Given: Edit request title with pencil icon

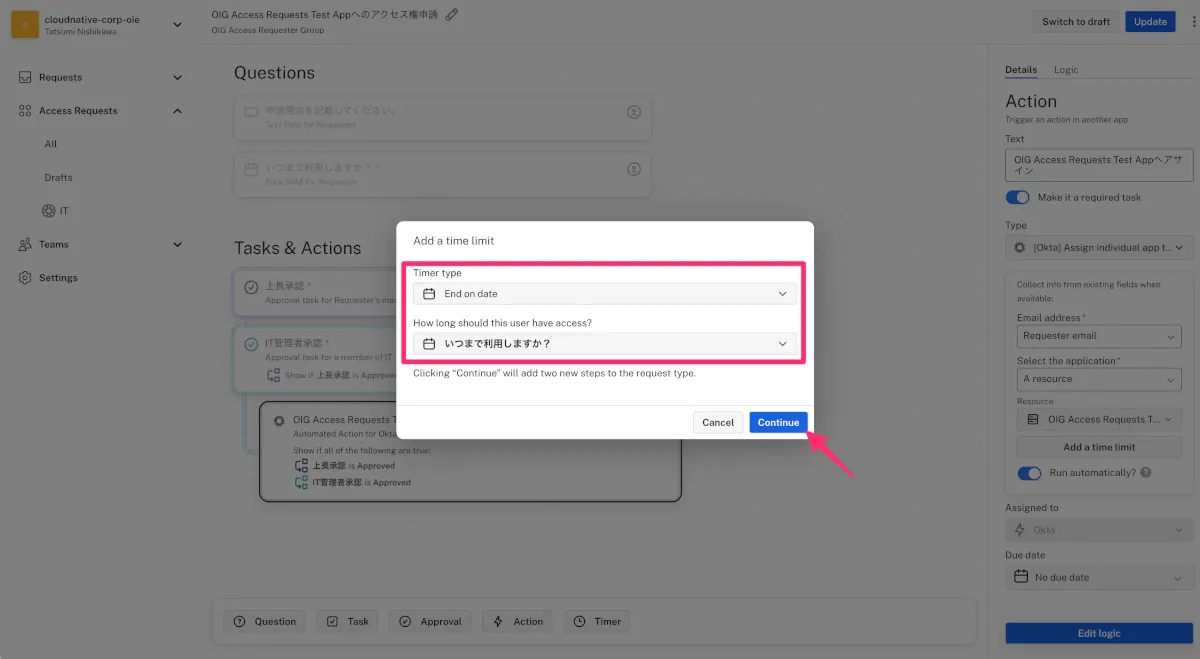Looking at the screenshot, I should [452, 14].
